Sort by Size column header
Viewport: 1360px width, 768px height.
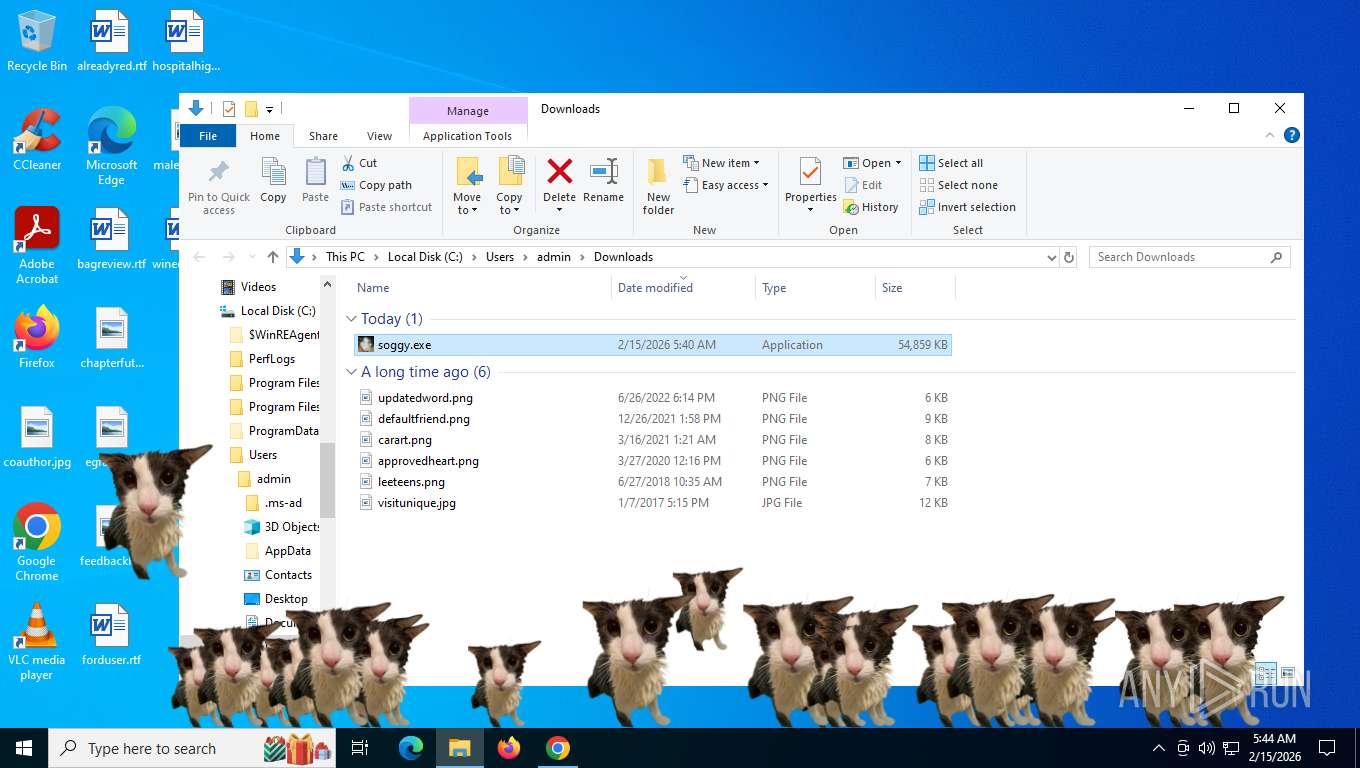coord(915,288)
